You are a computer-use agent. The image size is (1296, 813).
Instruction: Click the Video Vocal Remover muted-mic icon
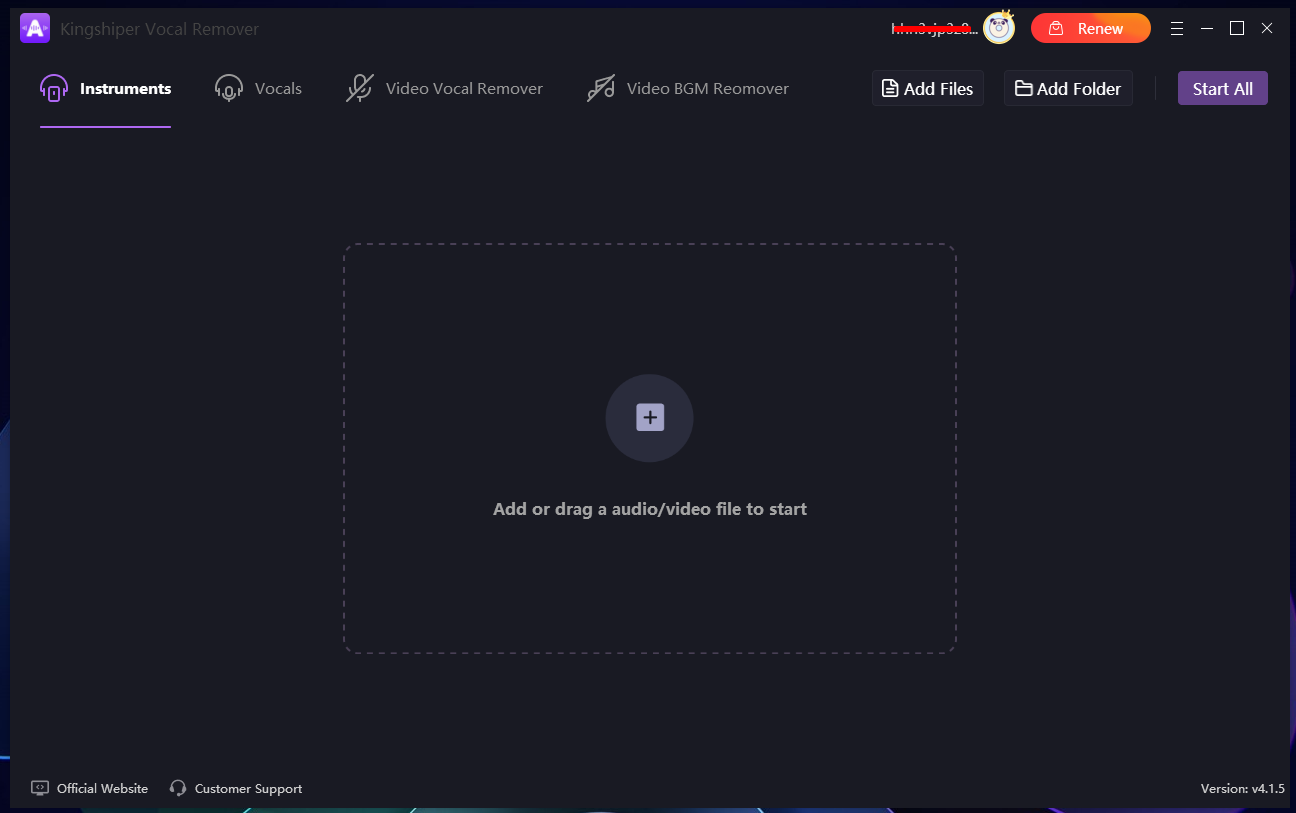[x=359, y=88]
